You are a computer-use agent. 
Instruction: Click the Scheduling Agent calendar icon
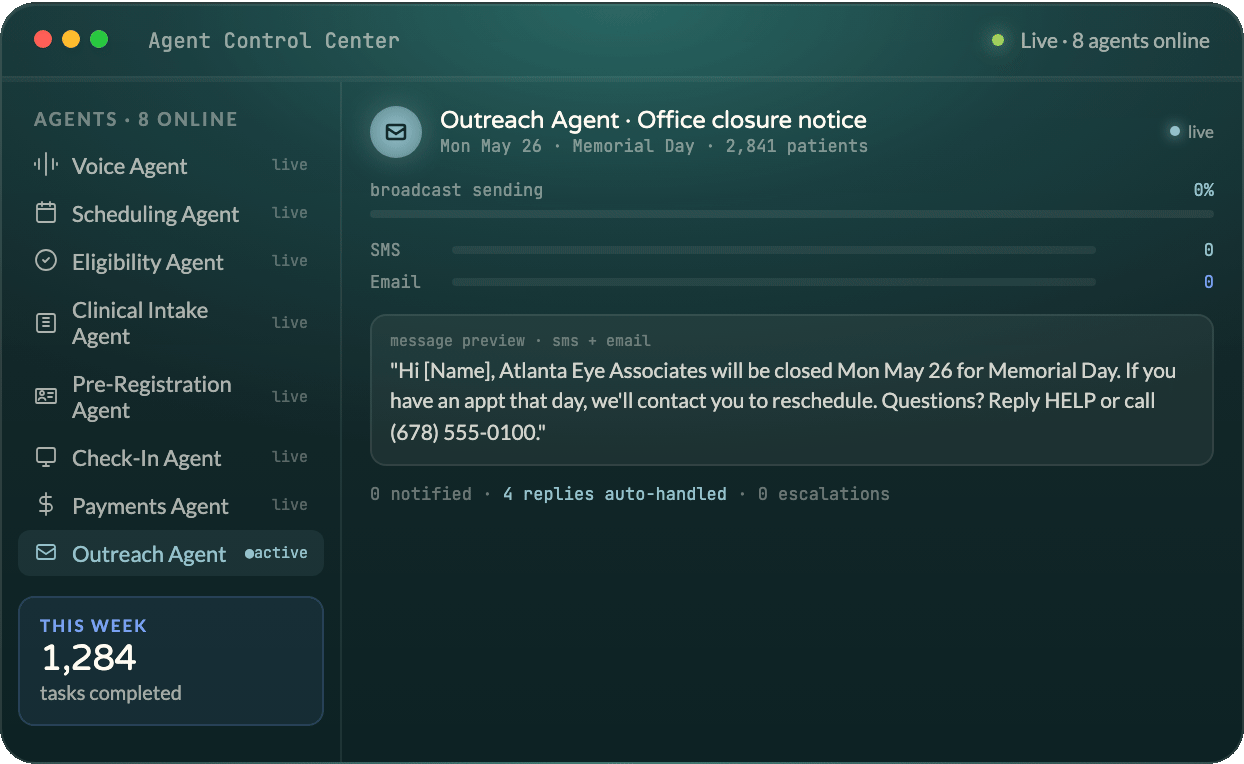coord(46,213)
